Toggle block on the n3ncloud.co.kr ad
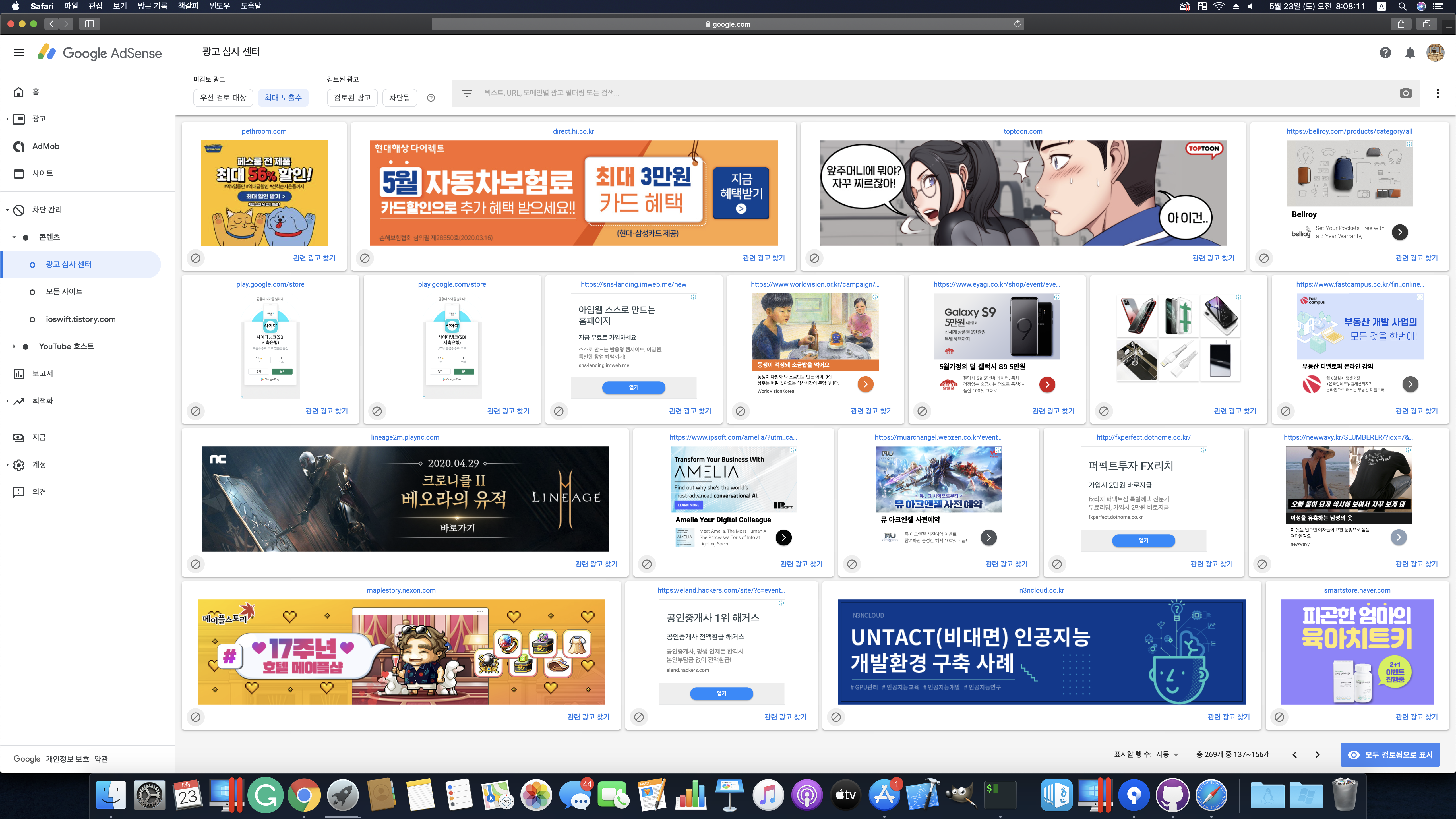Image resolution: width=1456 pixels, height=819 pixels. point(835,717)
